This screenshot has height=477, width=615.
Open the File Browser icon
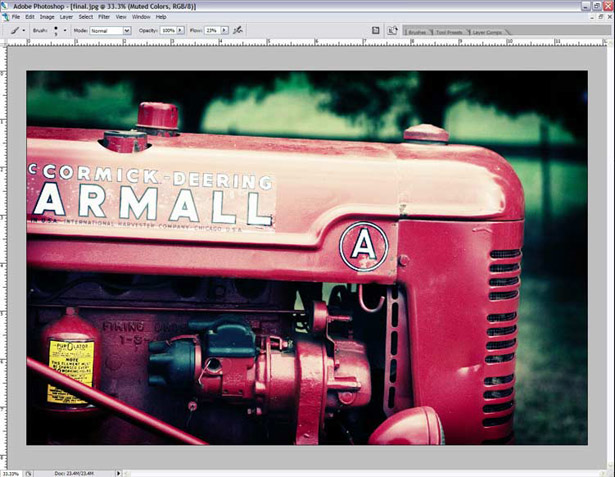[x=392, y=30]
